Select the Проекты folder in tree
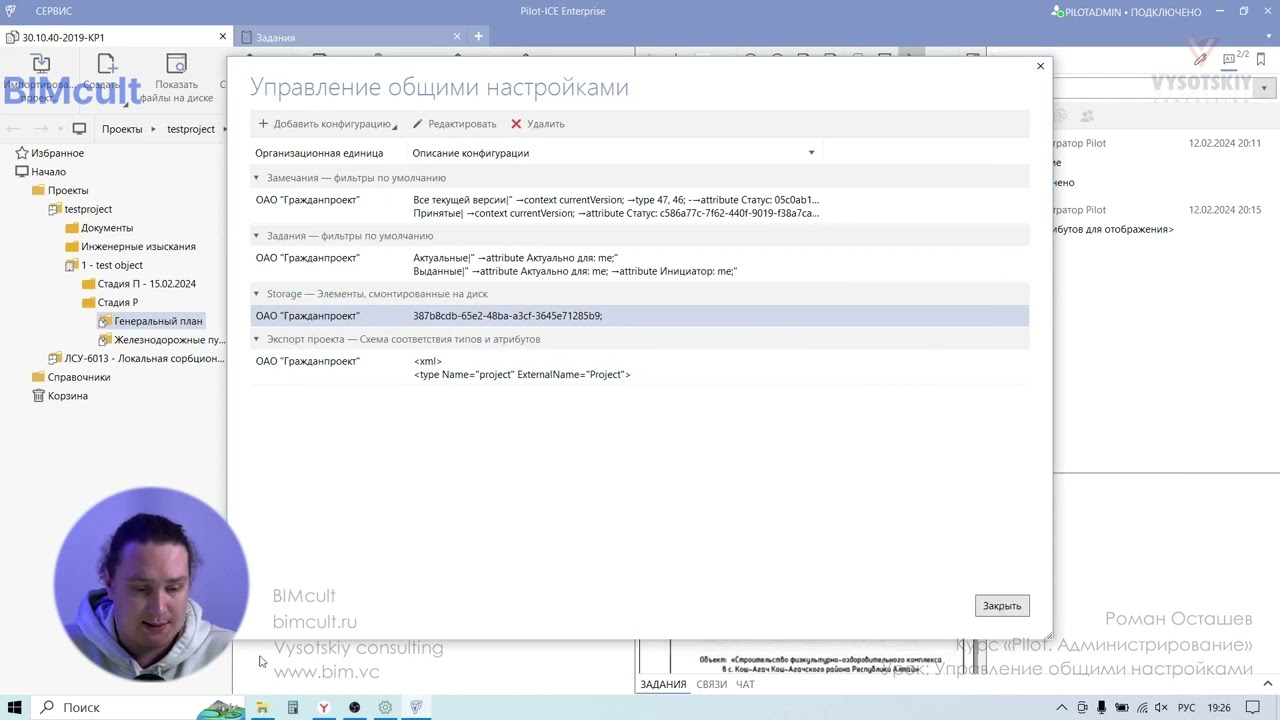The height and width of the screenshot is (720, 1280). [68, 190]
